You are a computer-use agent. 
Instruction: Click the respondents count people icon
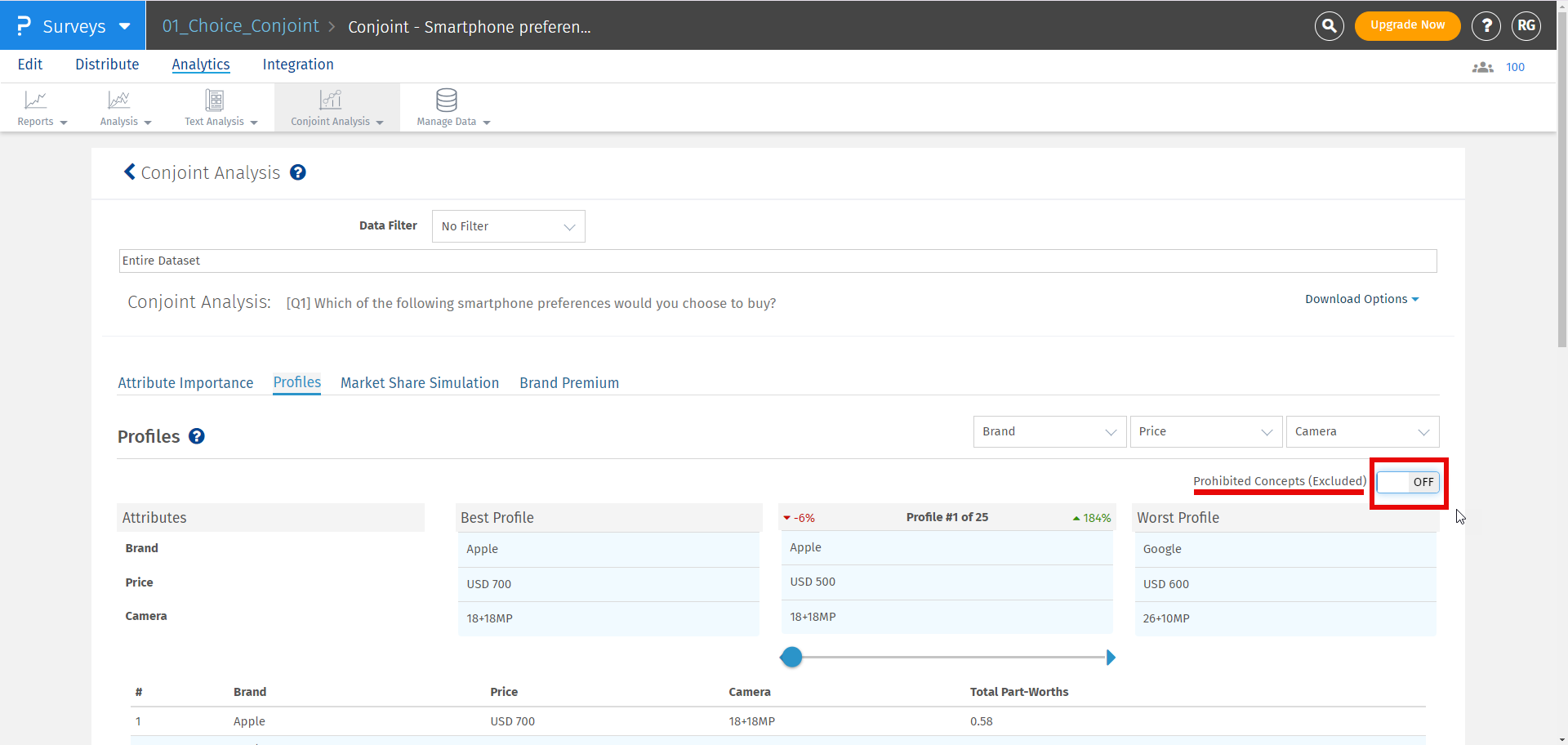[1482, 68]
